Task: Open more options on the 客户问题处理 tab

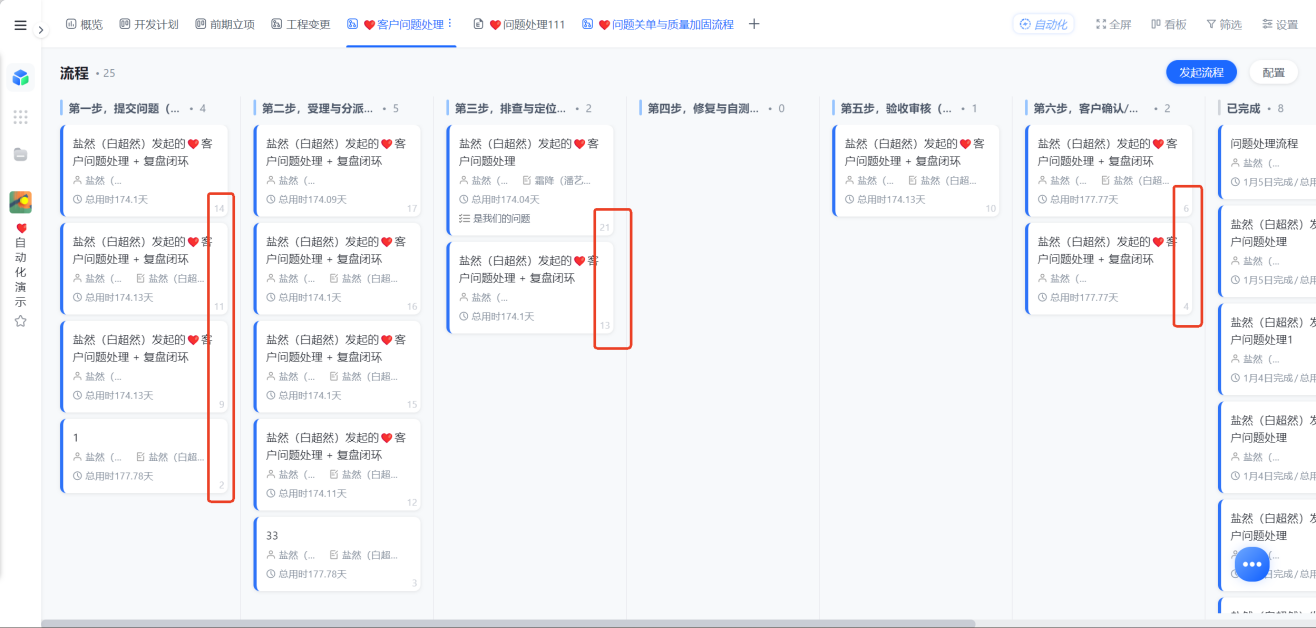Action: 450,24
